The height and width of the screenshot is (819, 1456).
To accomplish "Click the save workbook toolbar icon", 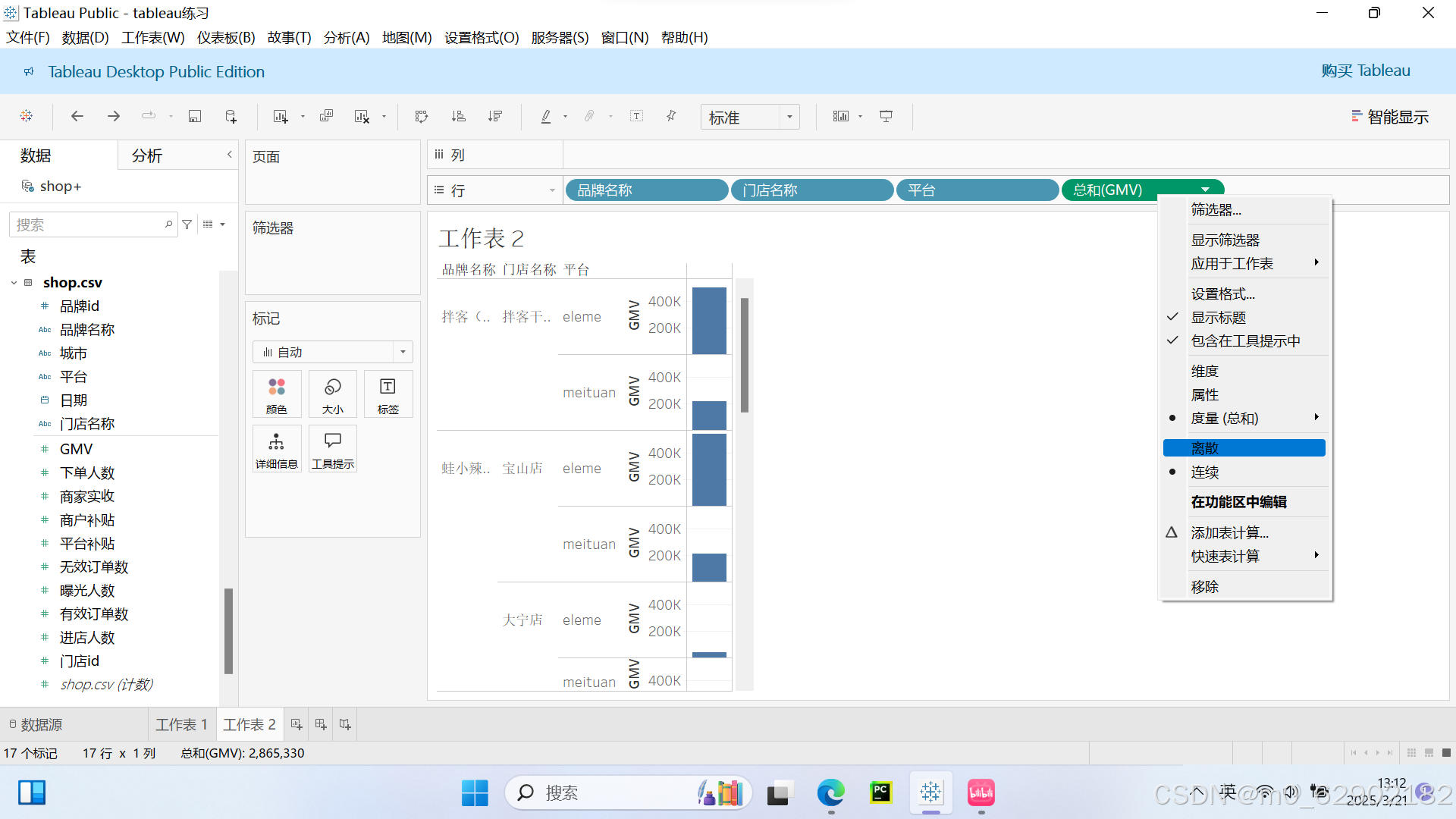I will point(195,116).
